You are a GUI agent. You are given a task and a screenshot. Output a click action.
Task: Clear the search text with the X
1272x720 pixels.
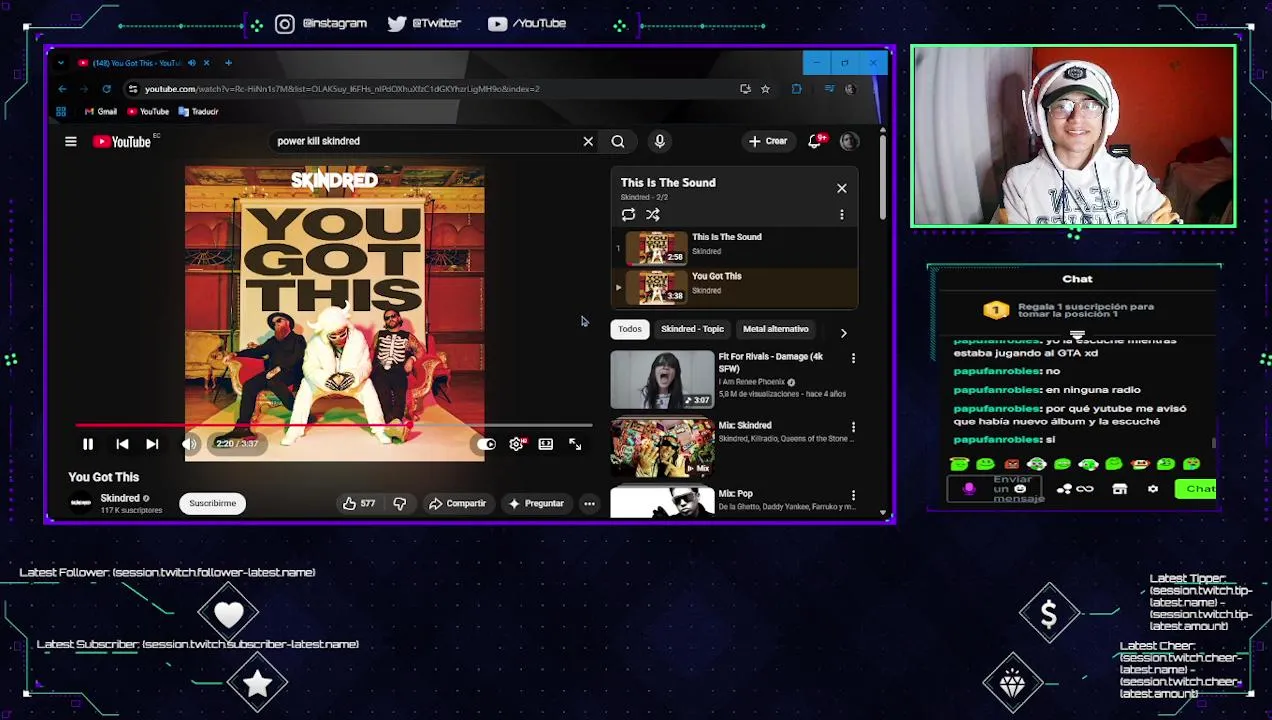[x=588, y=141]
